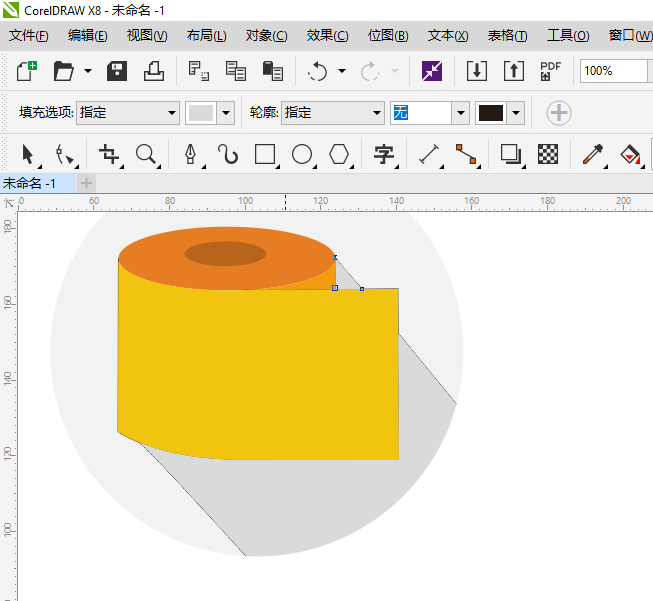Viewport: 653px width, 601px height.
Task: Select the Pick tool arrow
Action: [27, 154]
